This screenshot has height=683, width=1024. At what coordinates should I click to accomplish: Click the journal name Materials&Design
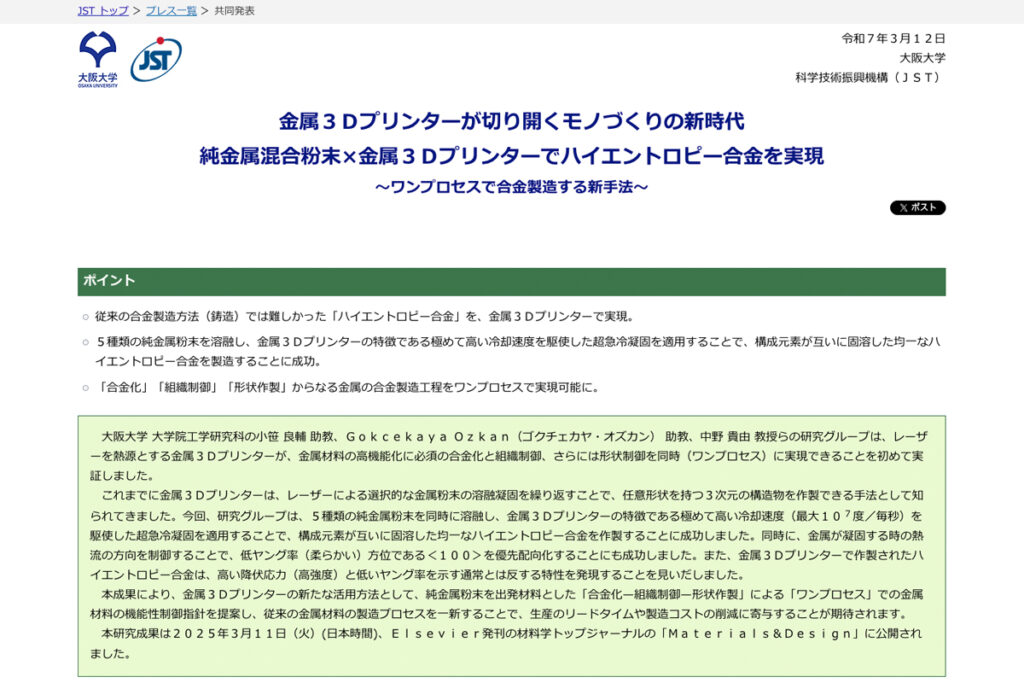click(761, 634)
